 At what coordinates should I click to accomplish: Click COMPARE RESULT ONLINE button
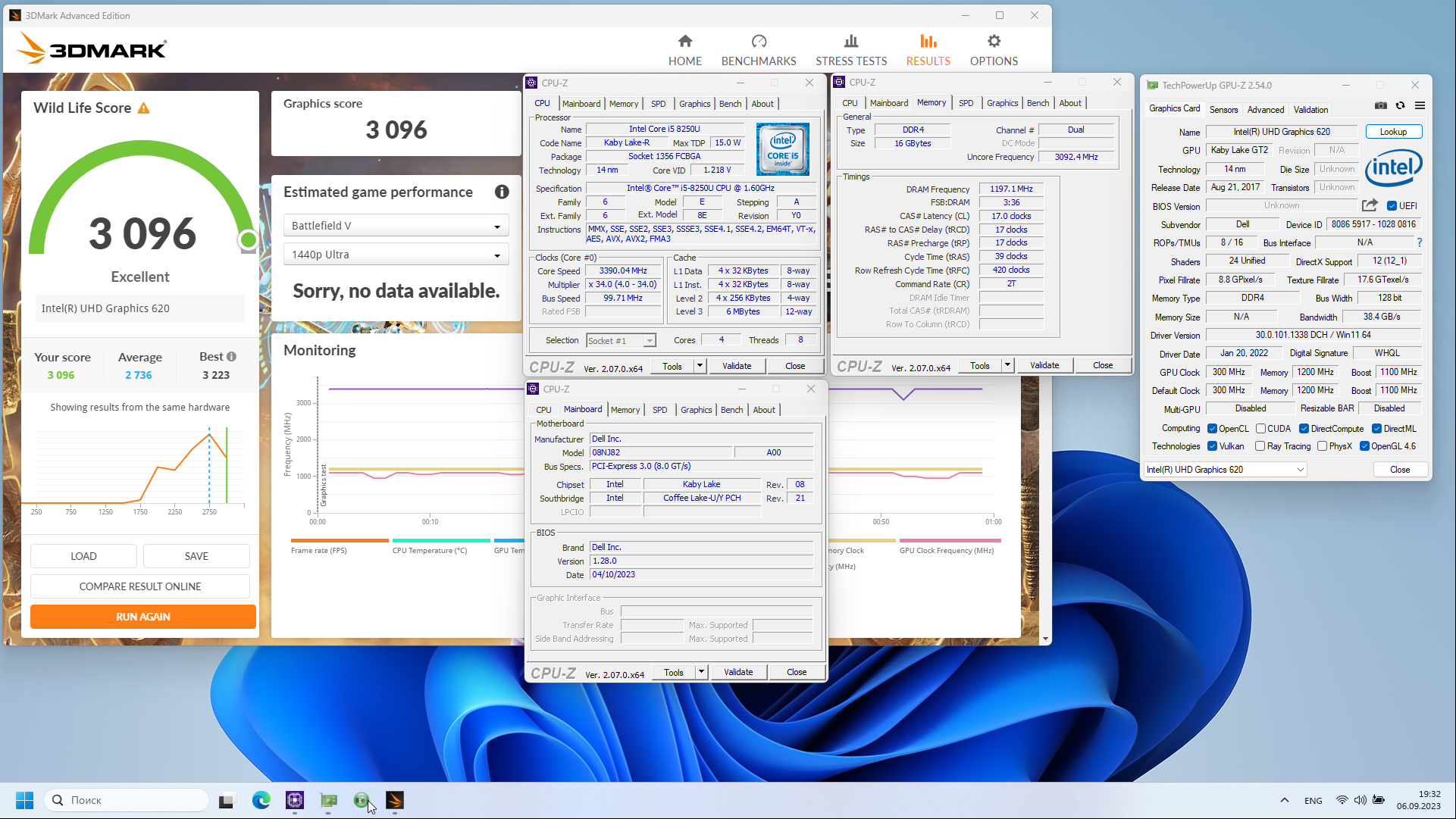click(140, 586)
